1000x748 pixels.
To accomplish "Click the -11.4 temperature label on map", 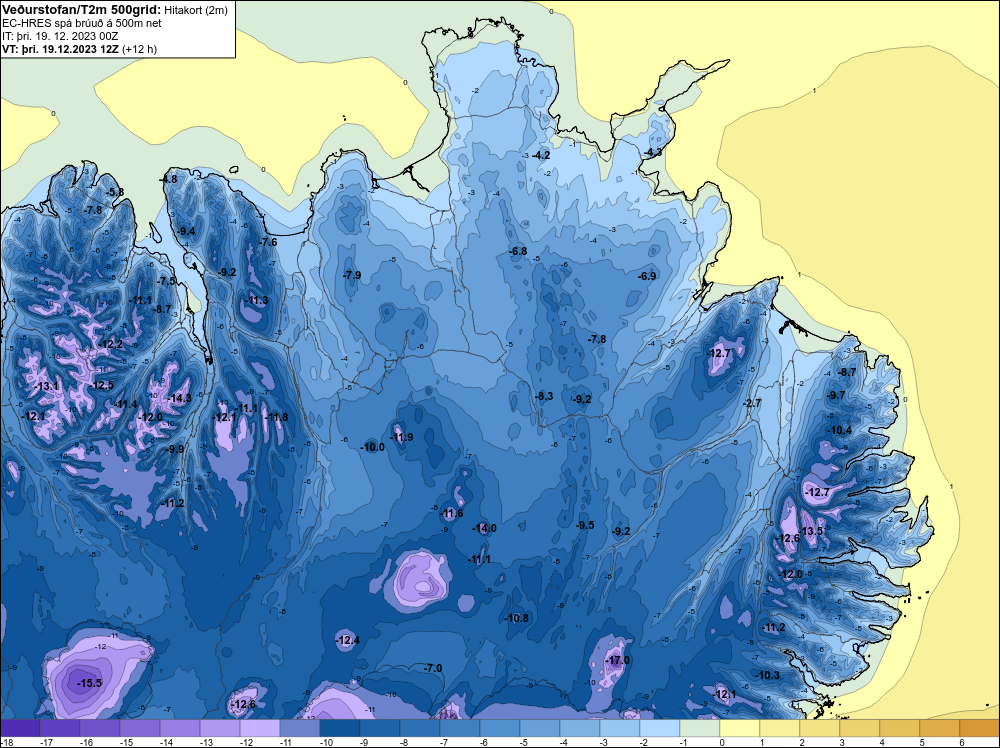I will 125,404.
